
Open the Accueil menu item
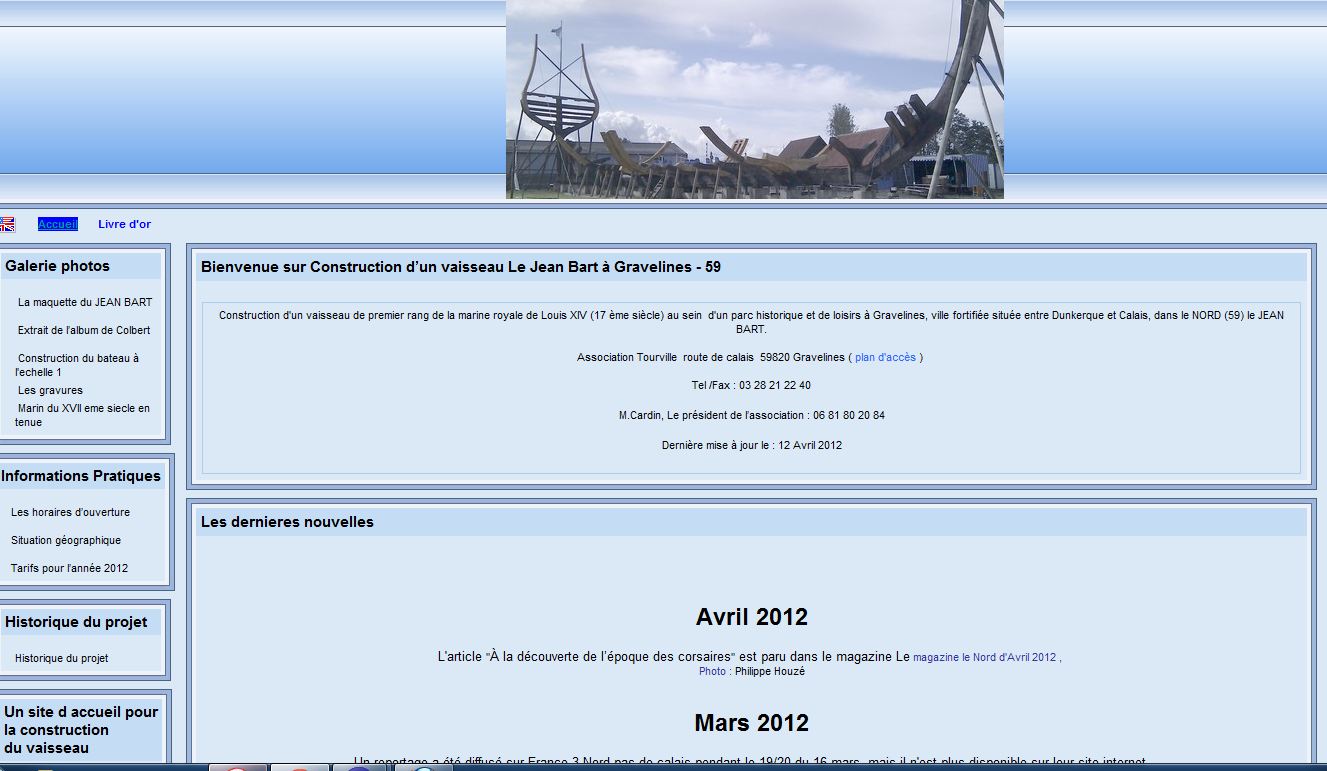58,224
